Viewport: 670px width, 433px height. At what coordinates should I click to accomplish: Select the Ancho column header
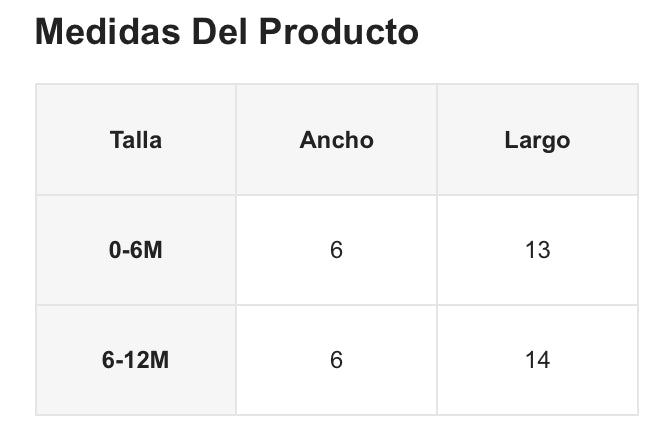click(x=336, y=140)
